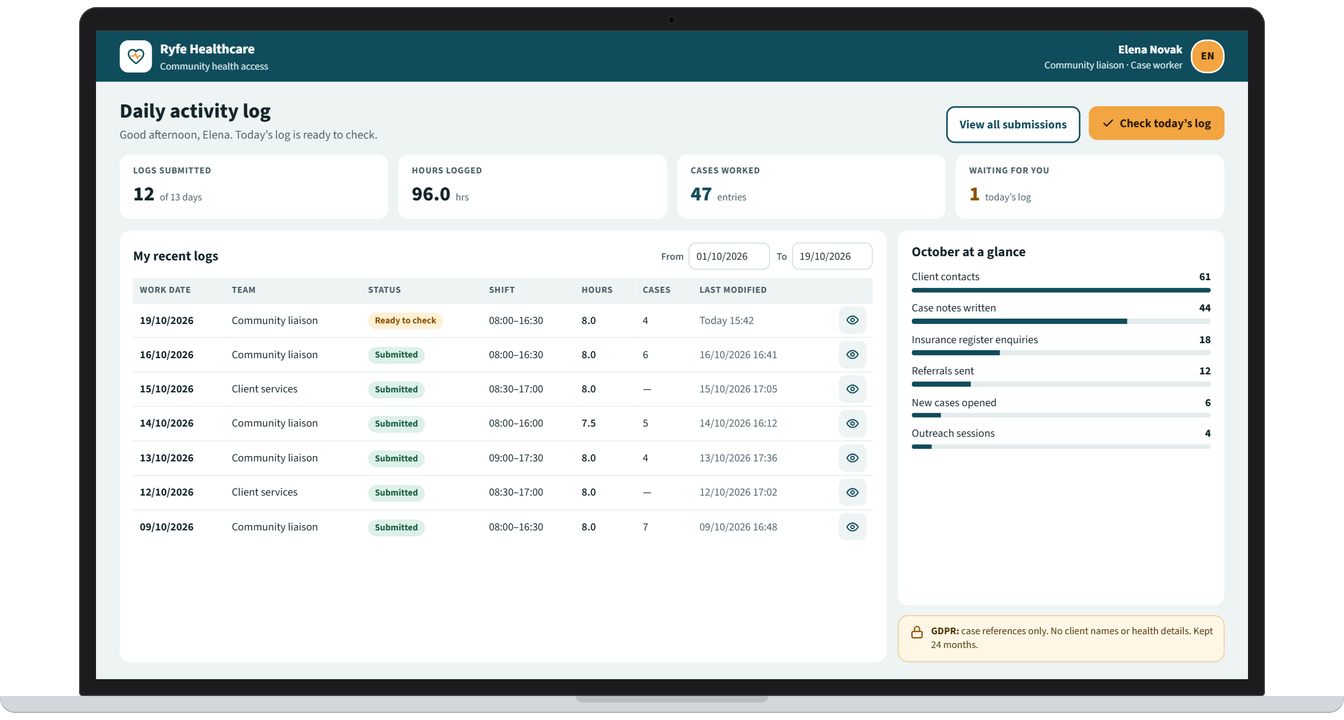Viewport: 1344px width, 720px height.
Task: Click the New cases opened label
Action: coord(954,403)
